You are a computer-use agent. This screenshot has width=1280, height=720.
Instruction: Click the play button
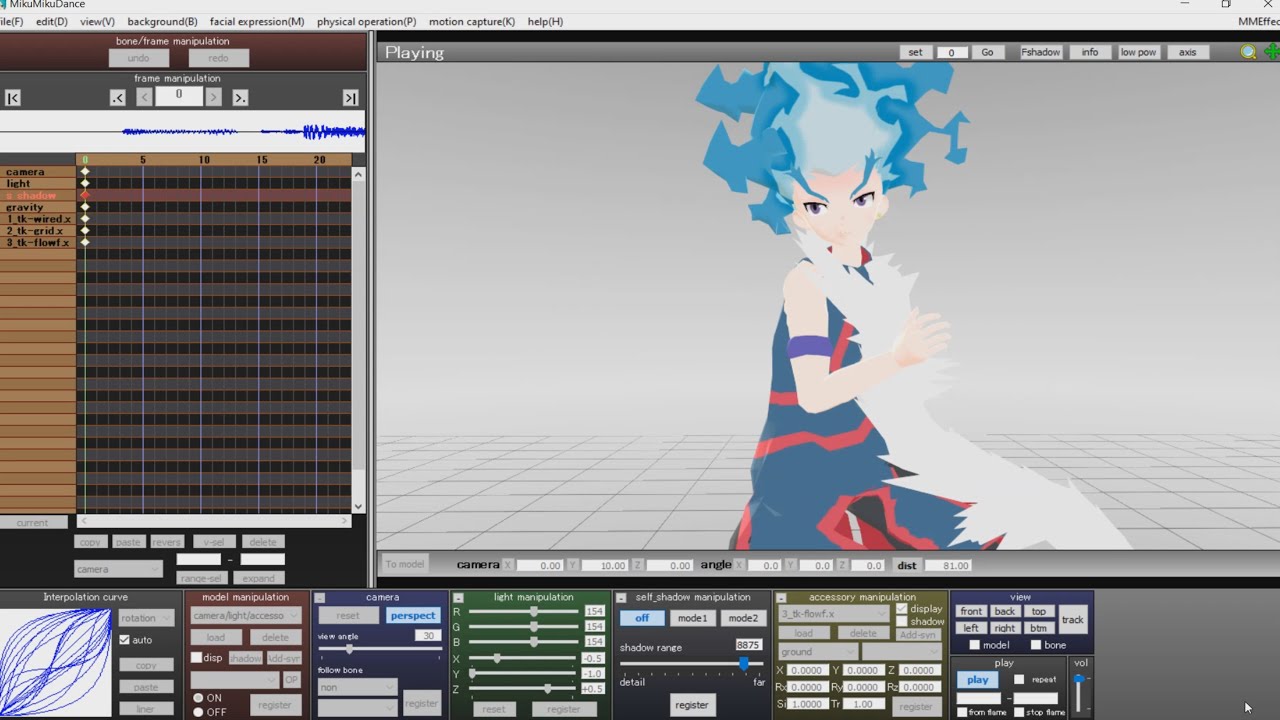coord(978,680)
